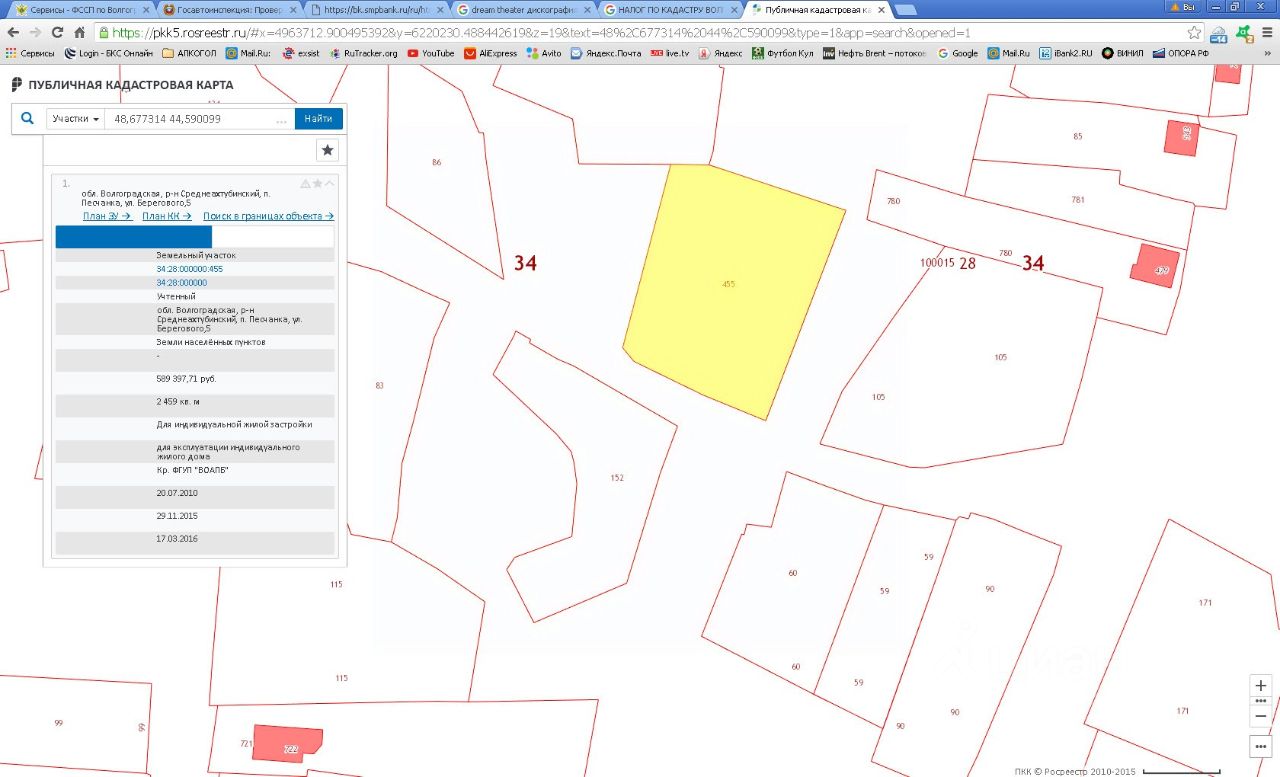Image resolution: width=1280 pixels, height=777 pixels.
Task: Open the Google bookmark
Action: point(957,53)
